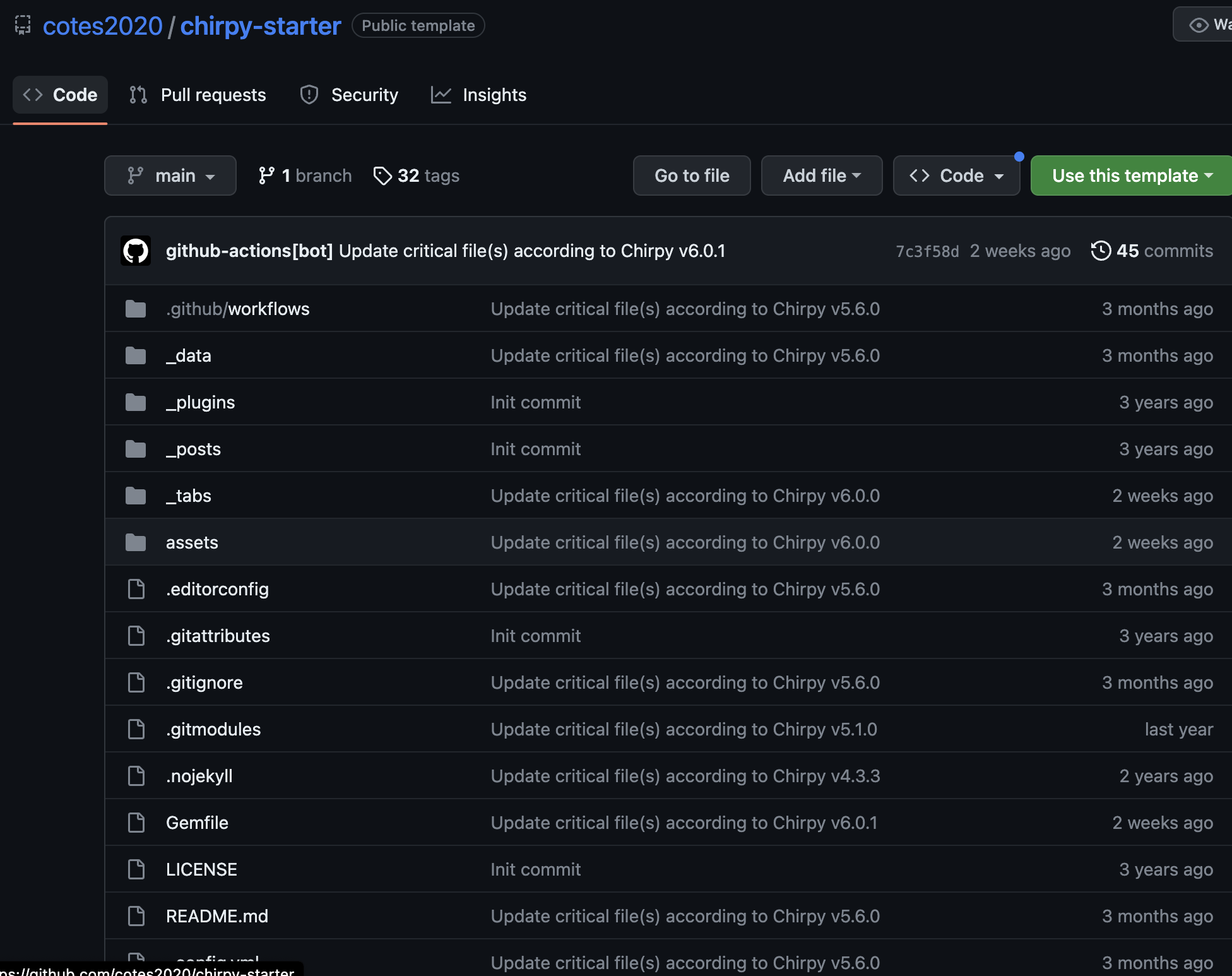Open the .gitignore file
The image size is (1232, 976).
(x=204, y=682)
